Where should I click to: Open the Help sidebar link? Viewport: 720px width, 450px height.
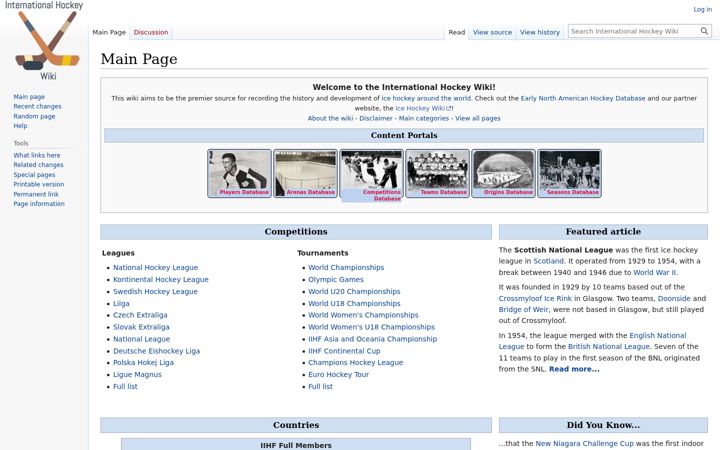point(20,125)
